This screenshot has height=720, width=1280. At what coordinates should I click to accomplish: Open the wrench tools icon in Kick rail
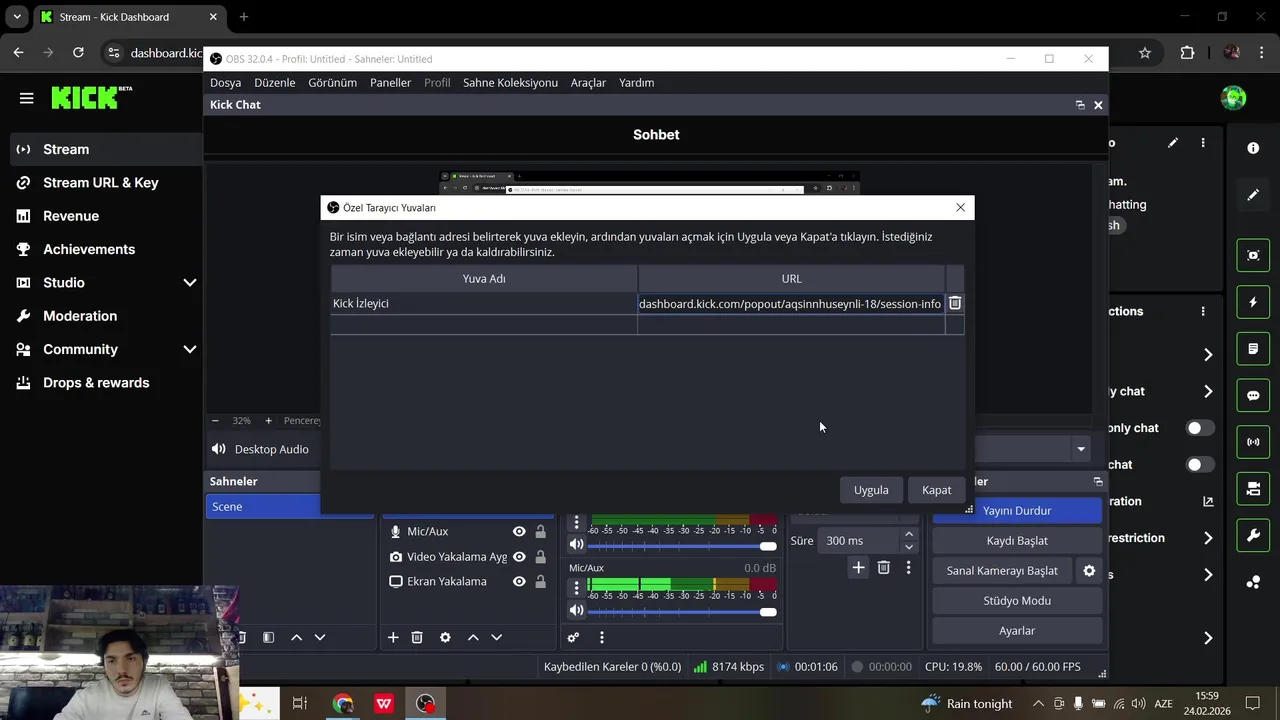coord(1253,536)
